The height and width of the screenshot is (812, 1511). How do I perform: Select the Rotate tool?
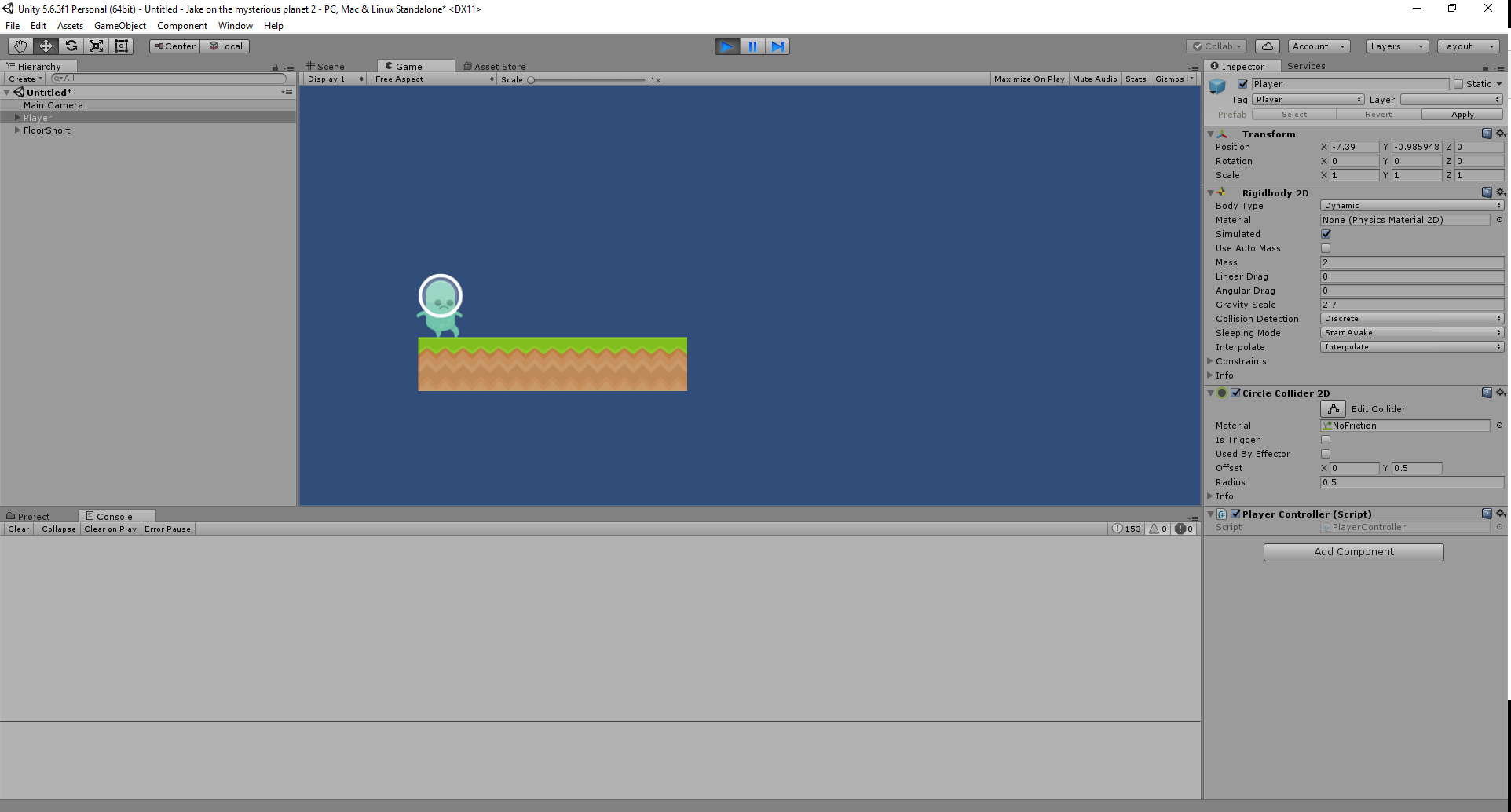click(71, 46)
